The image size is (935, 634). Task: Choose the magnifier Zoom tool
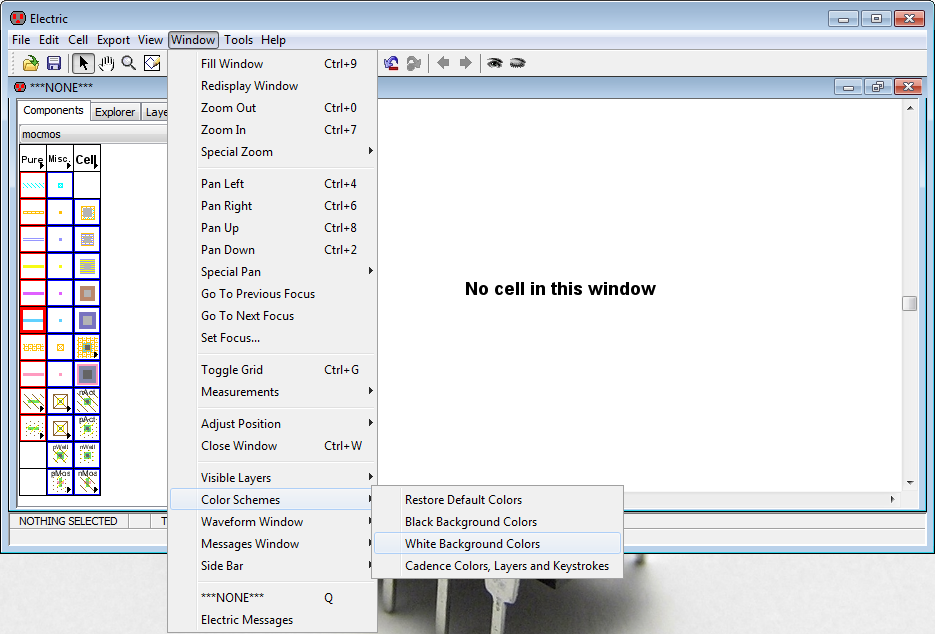(129, 63)
